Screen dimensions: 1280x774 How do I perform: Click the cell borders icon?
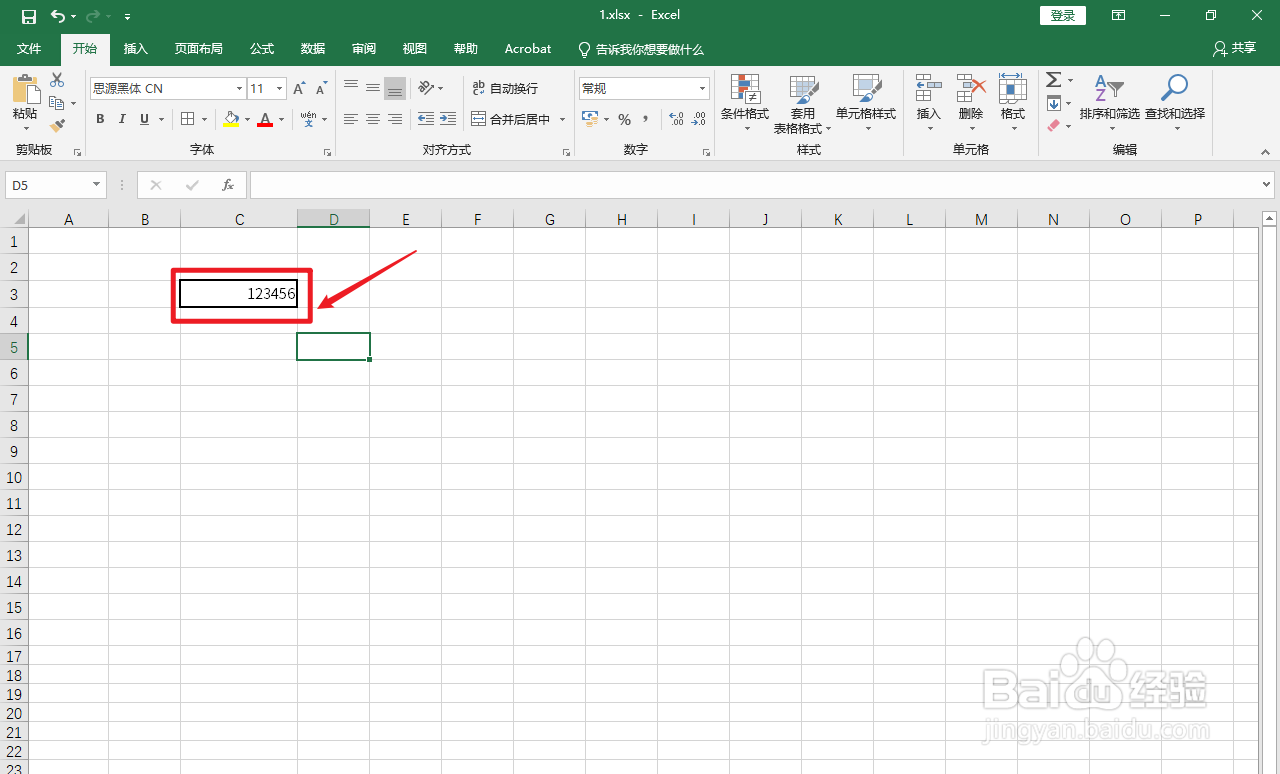pos(187,119)
